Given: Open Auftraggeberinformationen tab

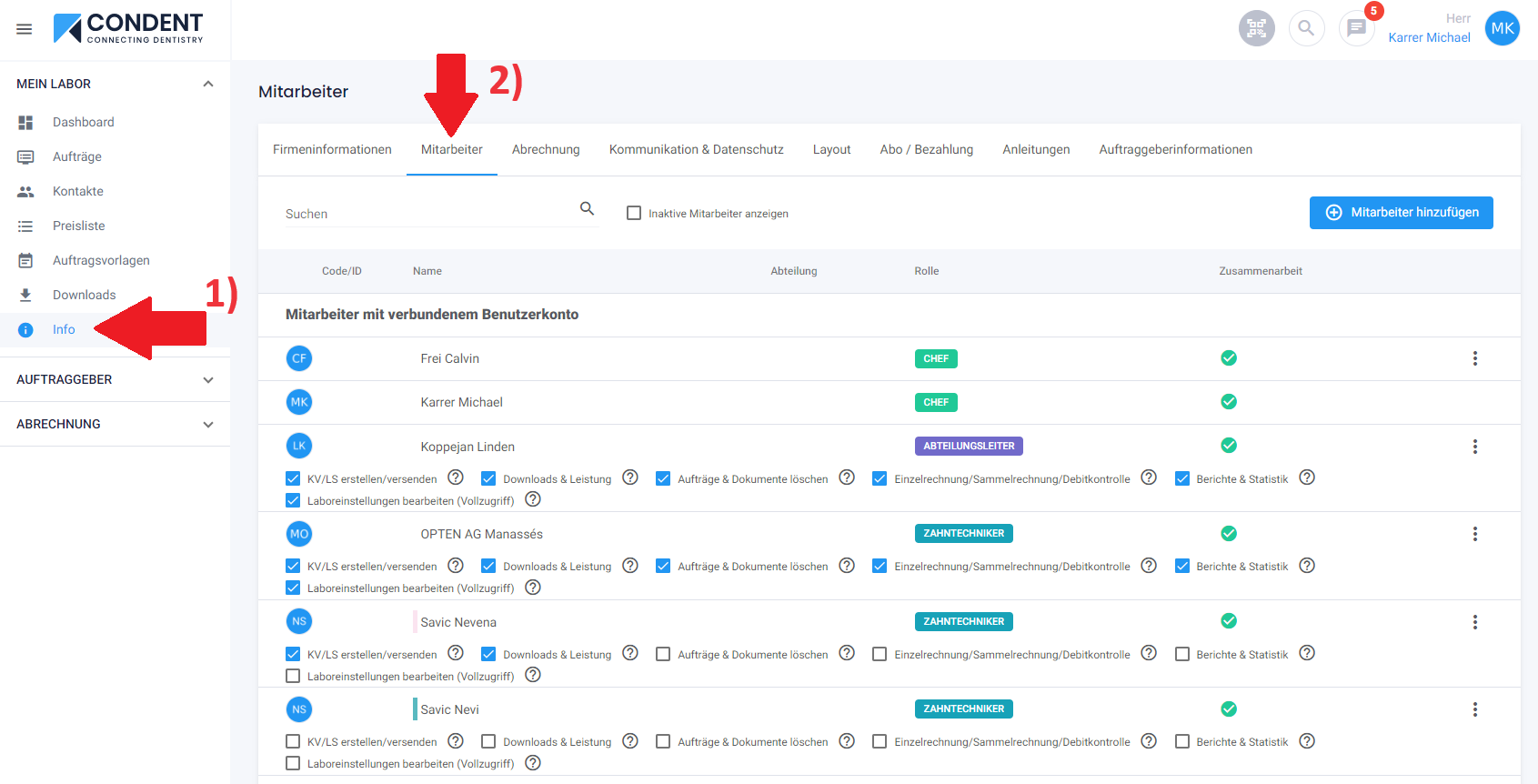Looking at the screenshot, I should tap(1176, 149).
